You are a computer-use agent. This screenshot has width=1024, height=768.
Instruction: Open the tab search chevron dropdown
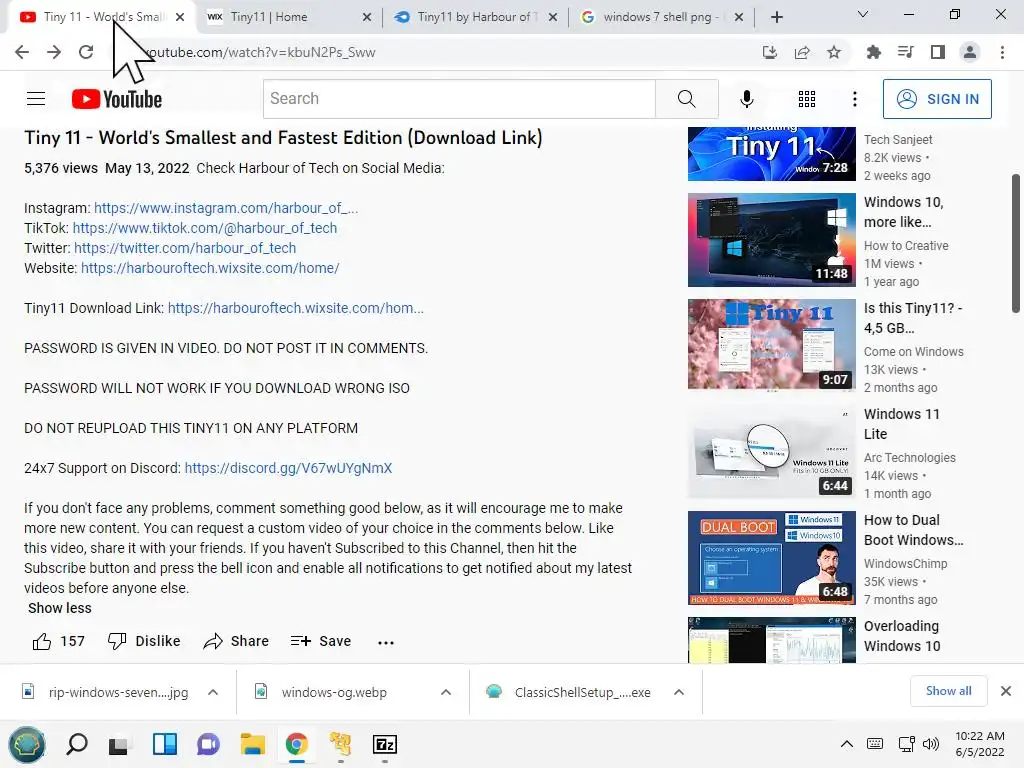click(863, 14)
